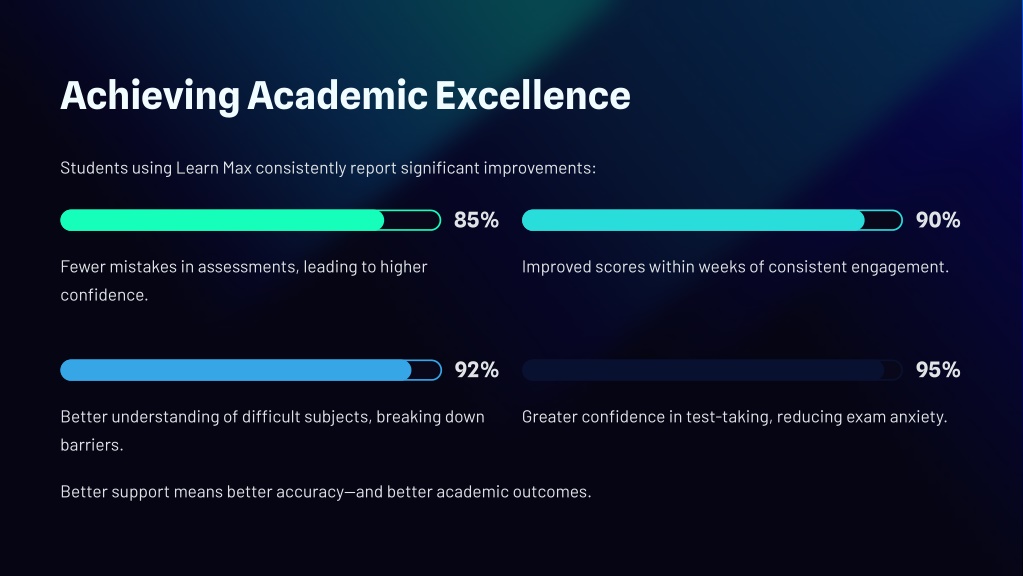Viewport: 1023px width, 576px height.
Task: Select the 90% percentage label
Action: pos(938,220)
